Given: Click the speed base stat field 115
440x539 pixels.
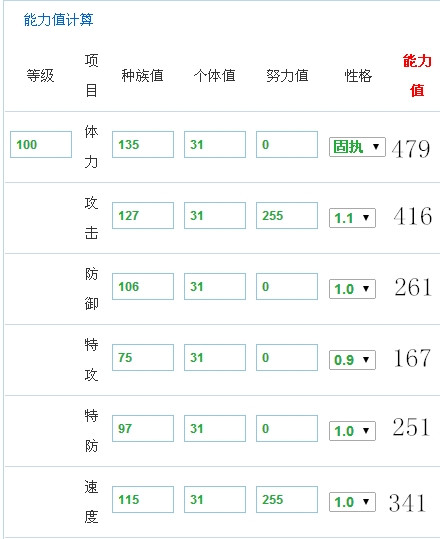Looking at the screenshot, I should (x=143, y=499).
